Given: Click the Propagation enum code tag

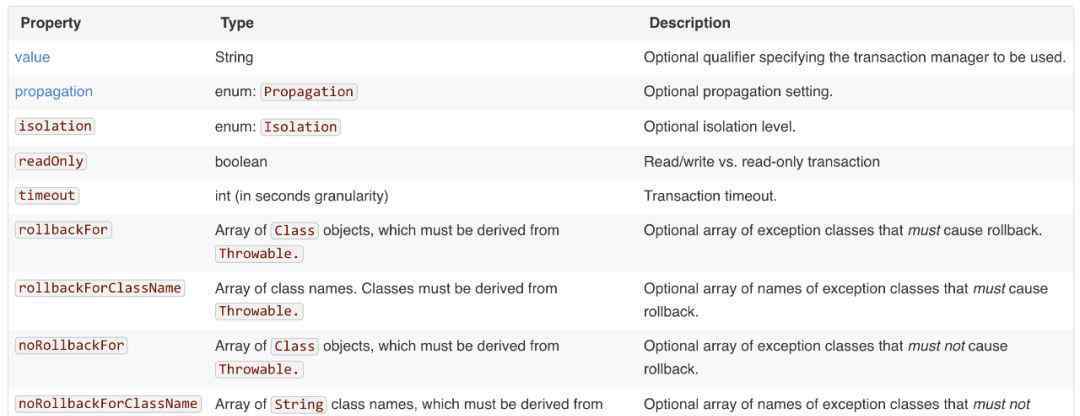Looking at the screenshot, I should (x=309, y=92).
